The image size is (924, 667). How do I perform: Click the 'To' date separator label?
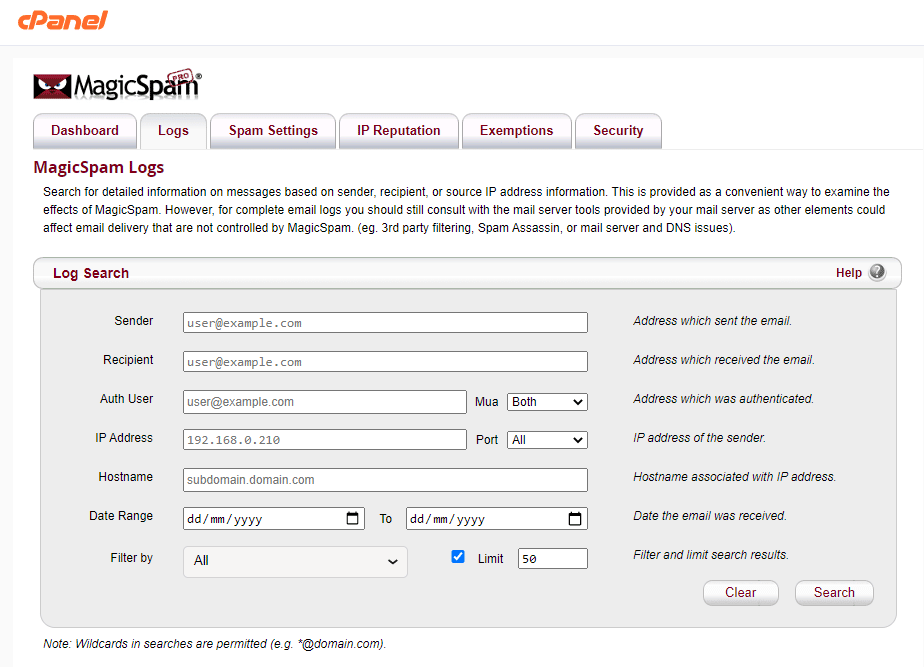pos(385,519)
